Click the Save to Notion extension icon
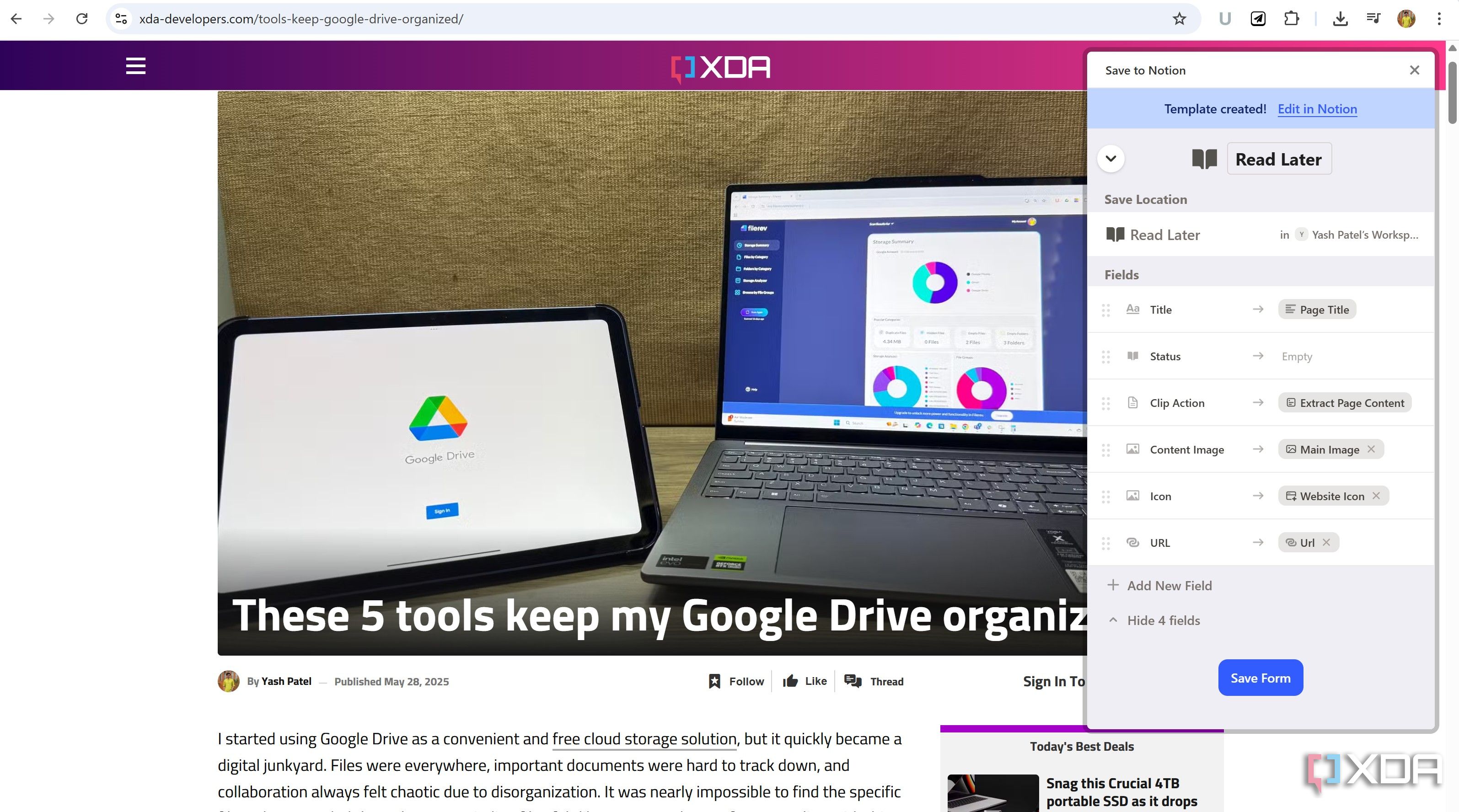 [x=1258, y=19]
